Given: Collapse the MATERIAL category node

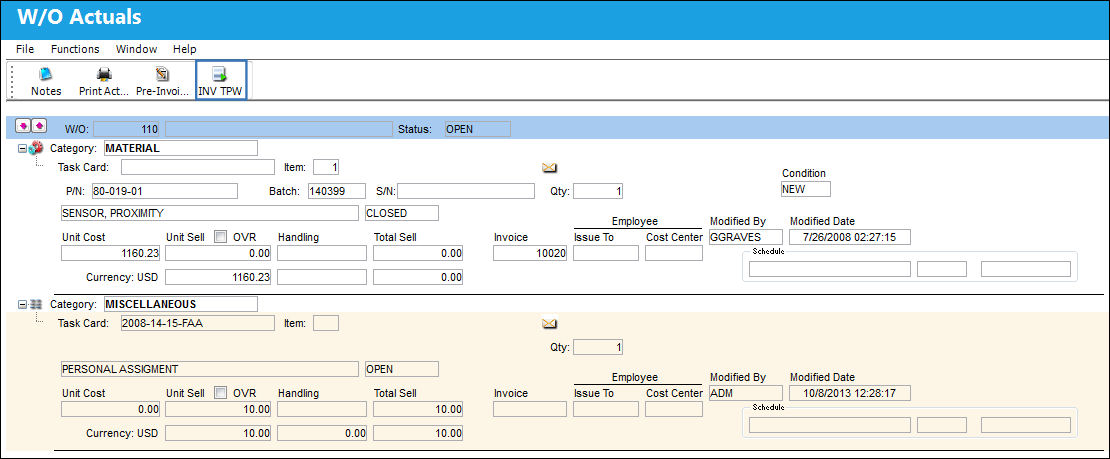Looking at the screenshot, I should tap(23, 148).
